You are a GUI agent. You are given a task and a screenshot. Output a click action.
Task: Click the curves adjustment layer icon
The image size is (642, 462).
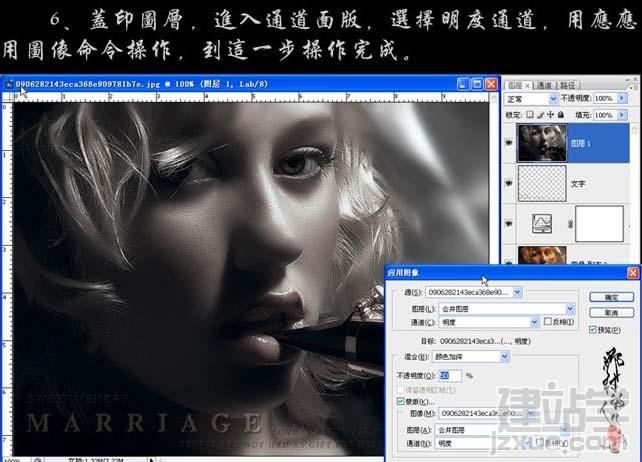point(542,224)
